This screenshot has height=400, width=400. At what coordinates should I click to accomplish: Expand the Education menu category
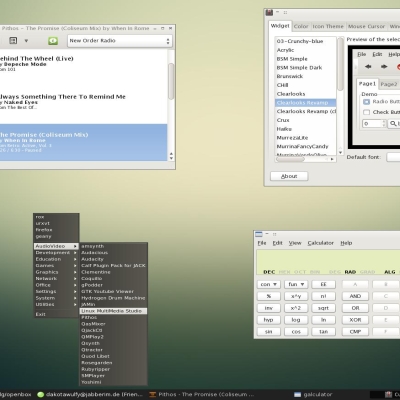tap(56, 259)
